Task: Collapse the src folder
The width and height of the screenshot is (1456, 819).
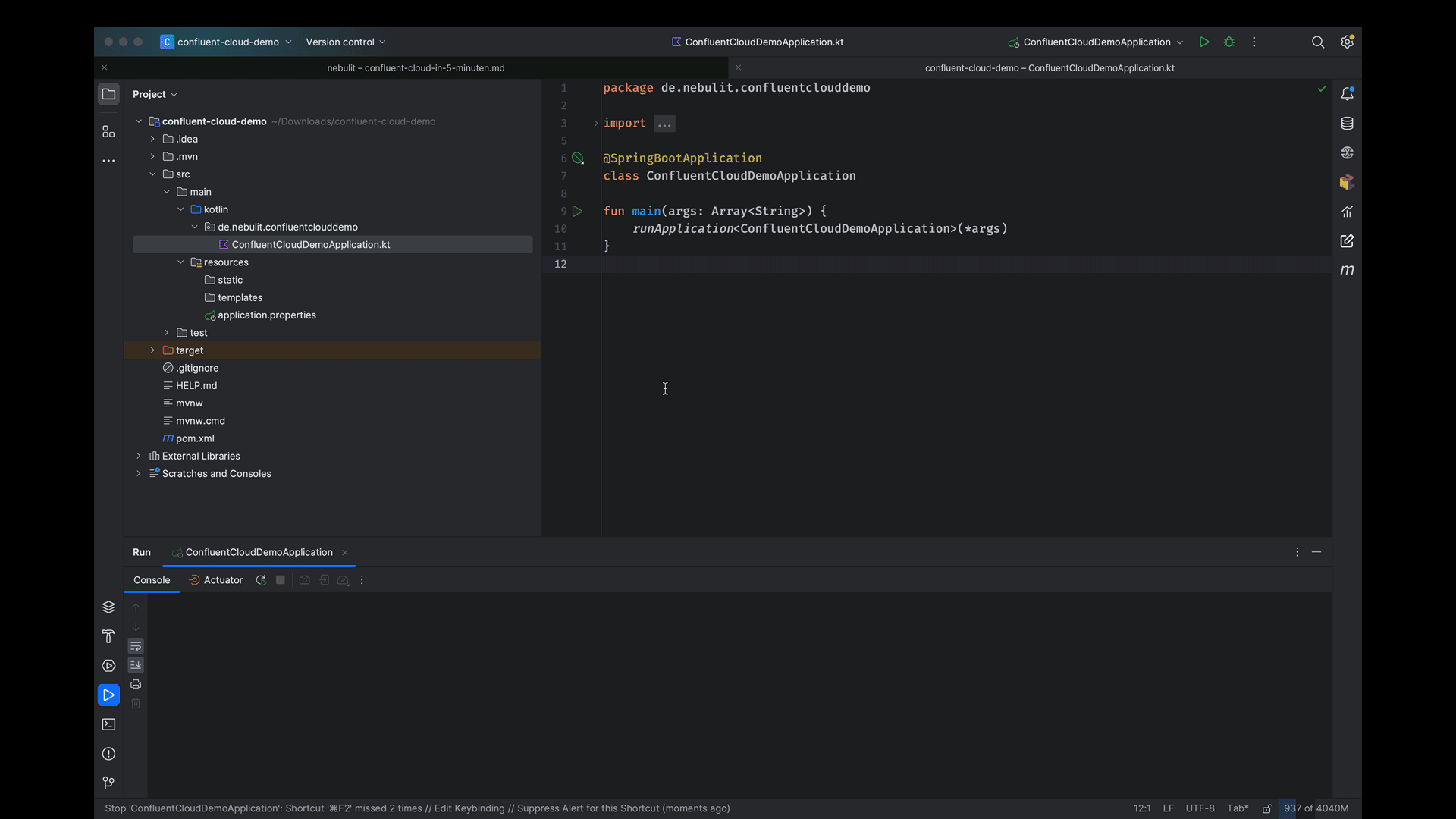Action: [x=154, y=174]
